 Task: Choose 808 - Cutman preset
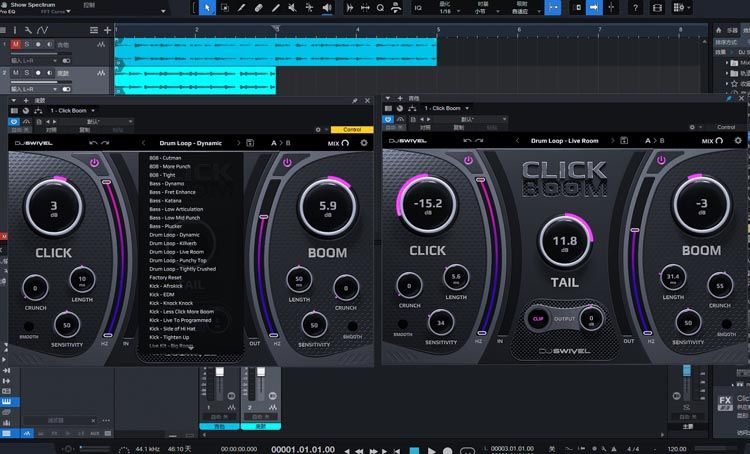point(165,158)
